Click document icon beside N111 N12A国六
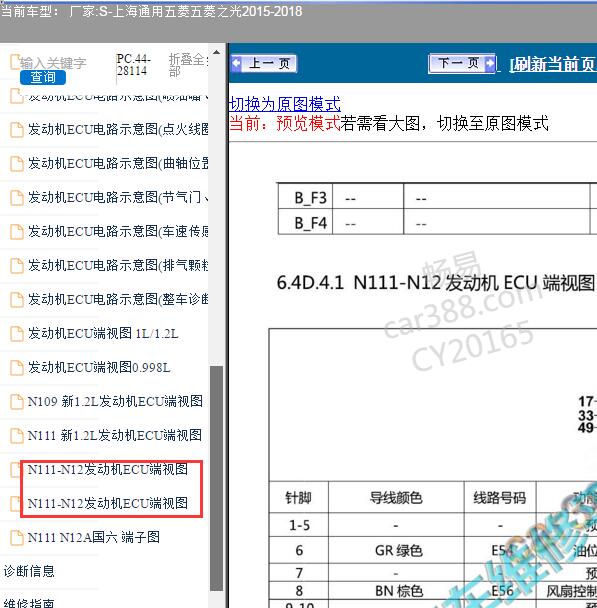Image resolution: width=597 pixels, height=608 pixels. click(16, 537)
